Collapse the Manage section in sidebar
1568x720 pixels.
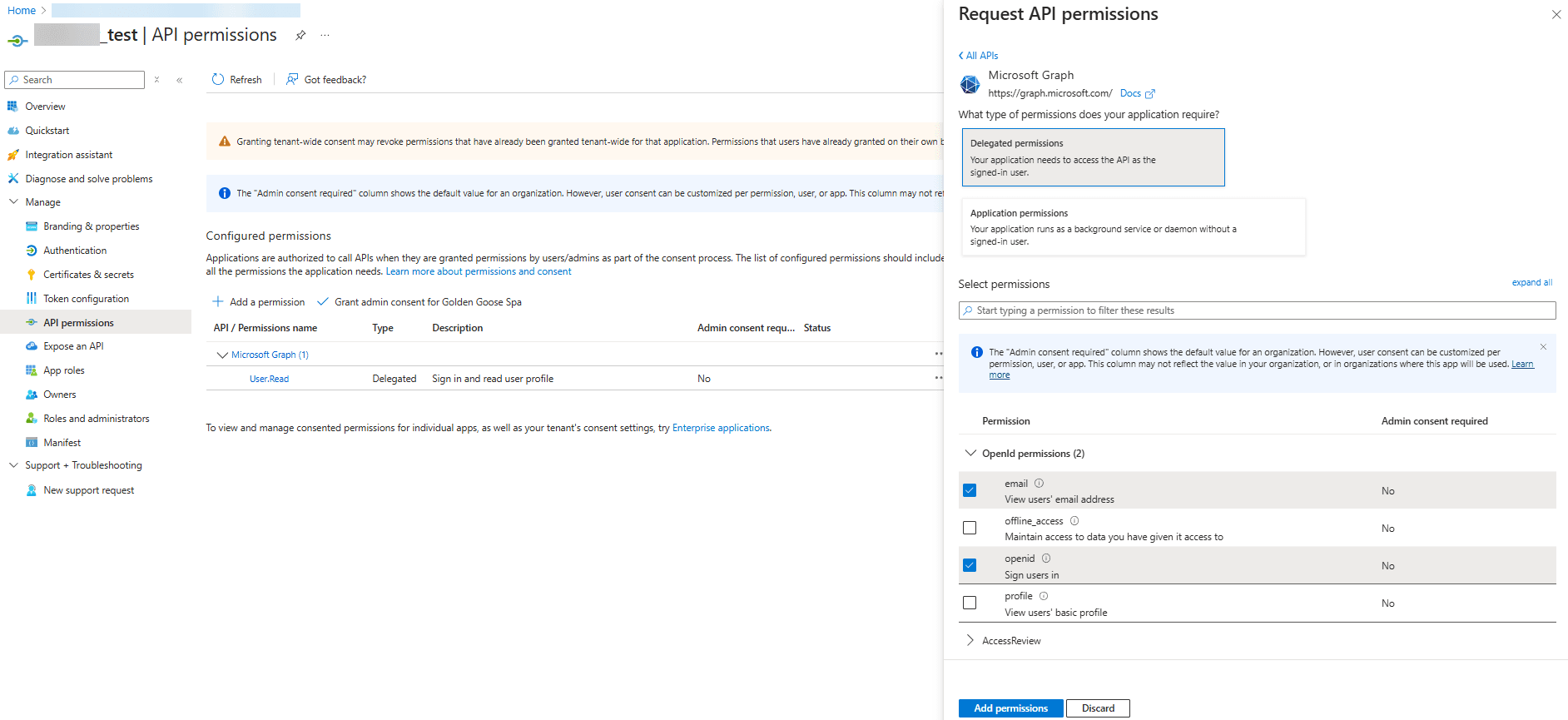tap(13, 201)
